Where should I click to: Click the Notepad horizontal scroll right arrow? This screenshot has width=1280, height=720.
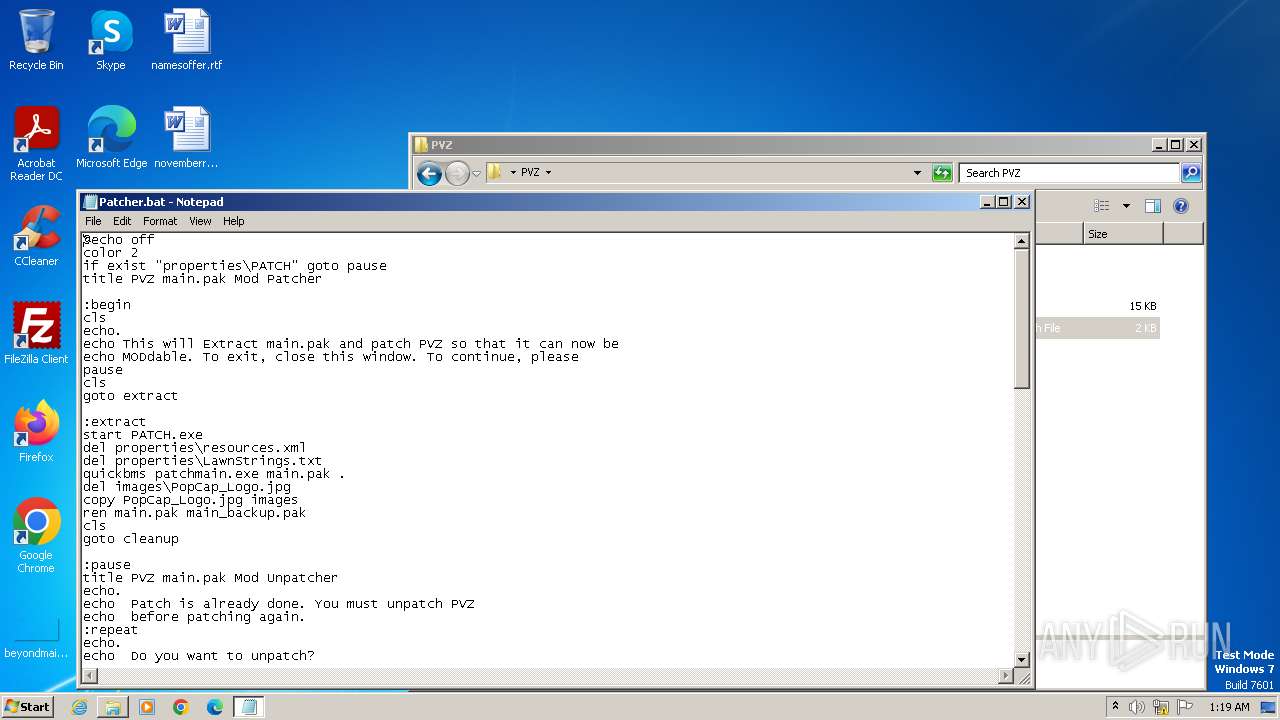(x=1005, y=676)
